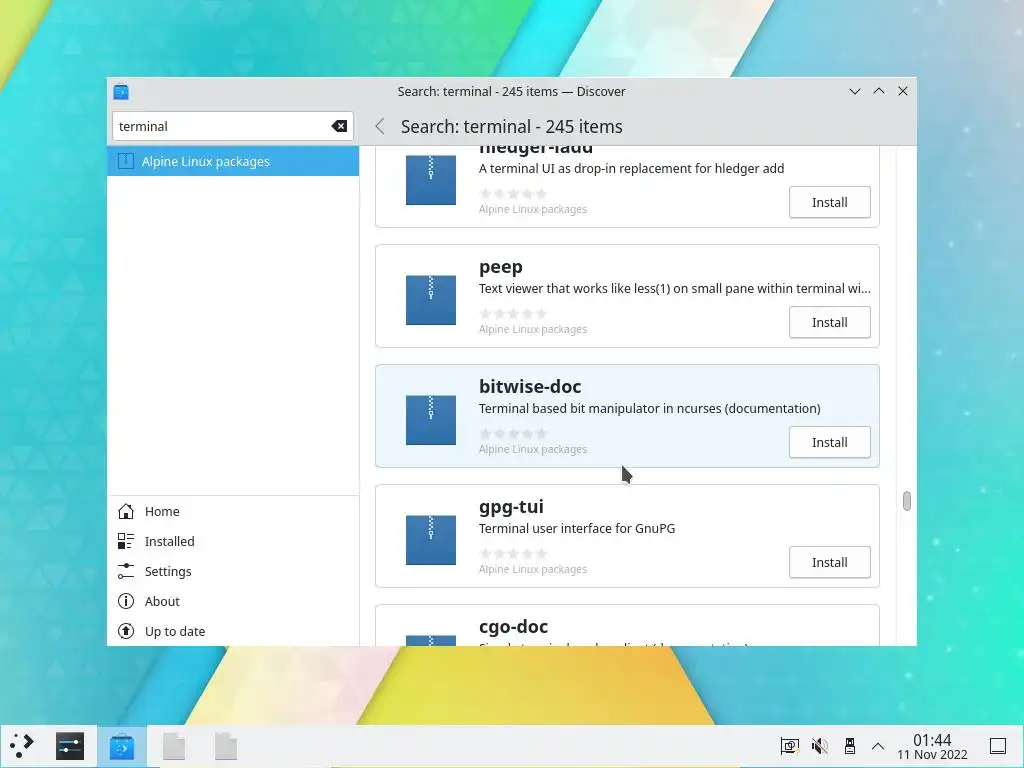The height and width of the screenshot is (768, 1024).
Task: Click the Installed list icon
Action: tap(126, 541)
